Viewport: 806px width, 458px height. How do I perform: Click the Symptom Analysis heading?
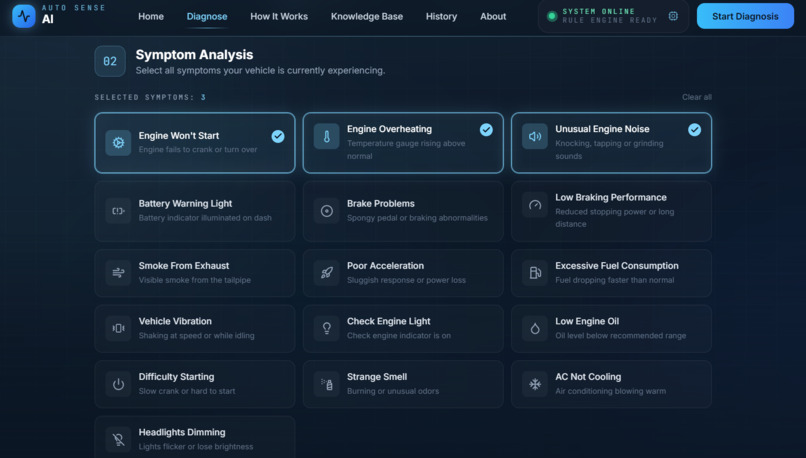pyautogui.click(x=194, y=54)
